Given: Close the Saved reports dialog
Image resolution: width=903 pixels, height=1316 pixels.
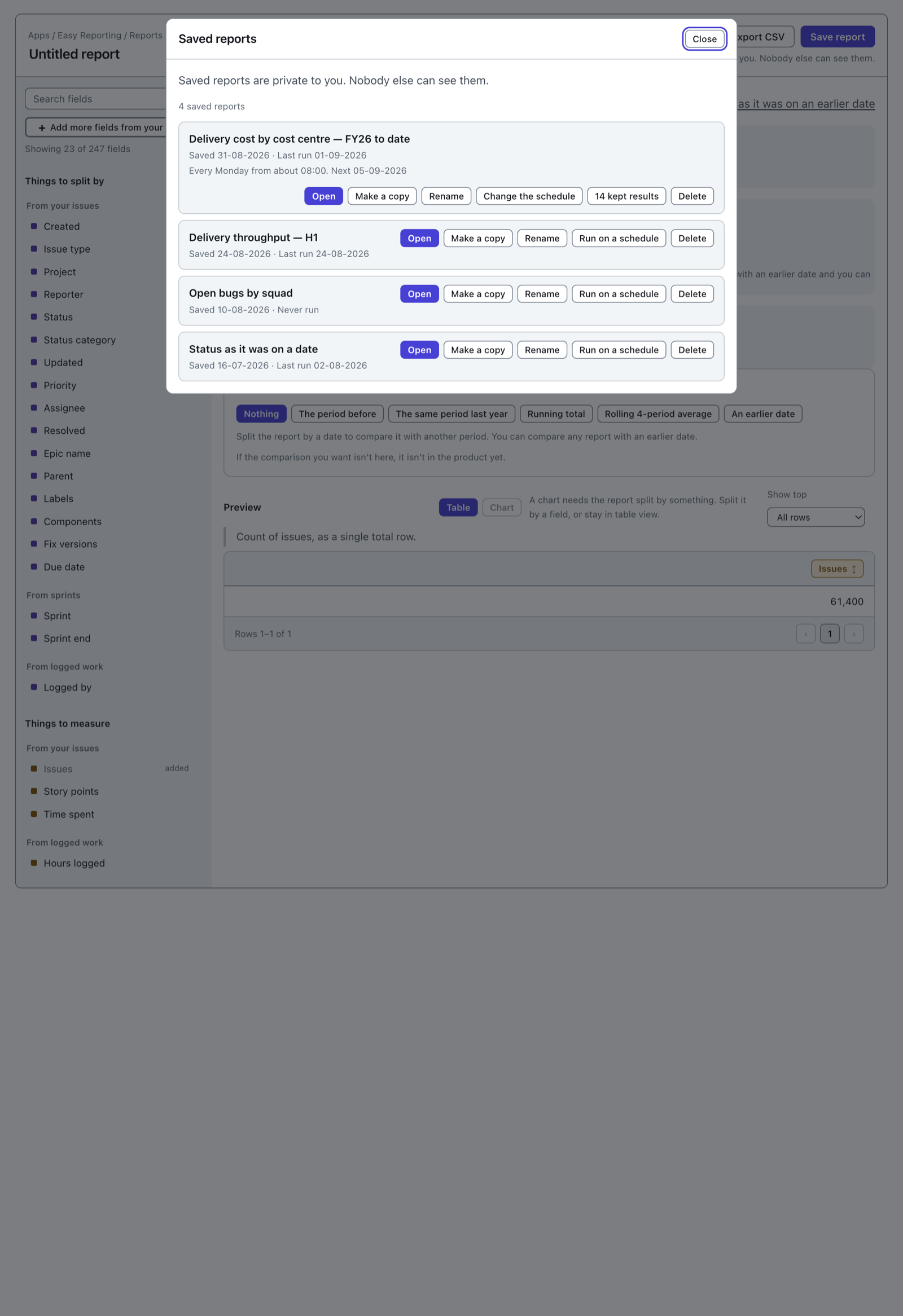Looking at the screenshot, I should 704,39.
